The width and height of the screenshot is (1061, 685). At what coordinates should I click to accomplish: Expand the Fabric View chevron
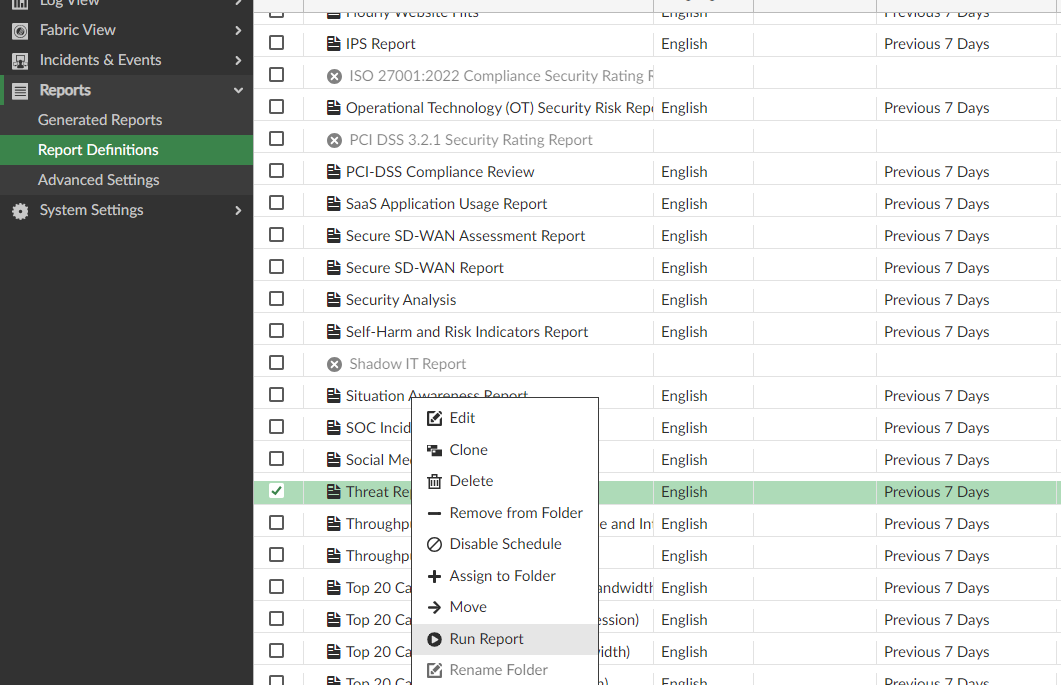coord(238,30)
